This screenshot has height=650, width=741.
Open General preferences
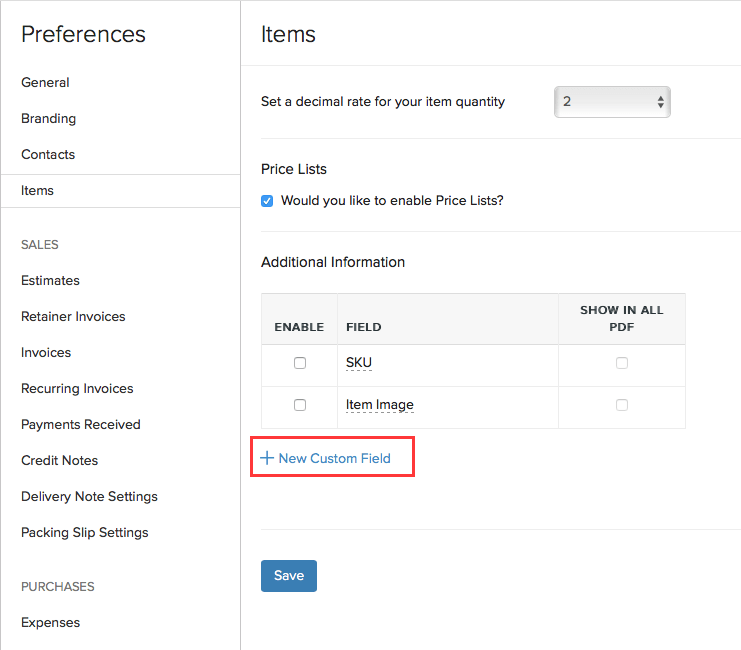tap(45, 82)
